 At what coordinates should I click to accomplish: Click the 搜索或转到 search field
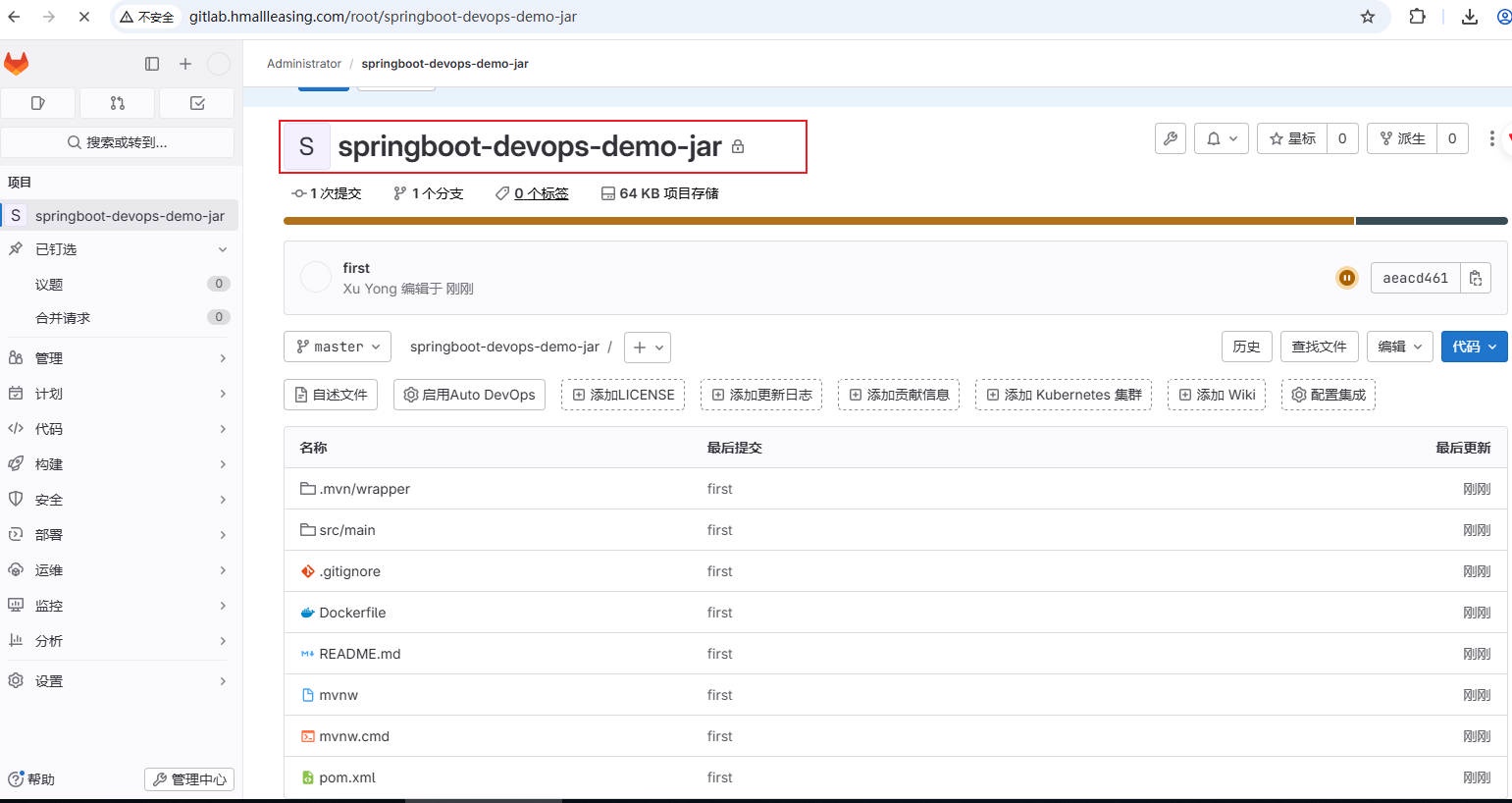pyautogui.click(x=118, y=142)
